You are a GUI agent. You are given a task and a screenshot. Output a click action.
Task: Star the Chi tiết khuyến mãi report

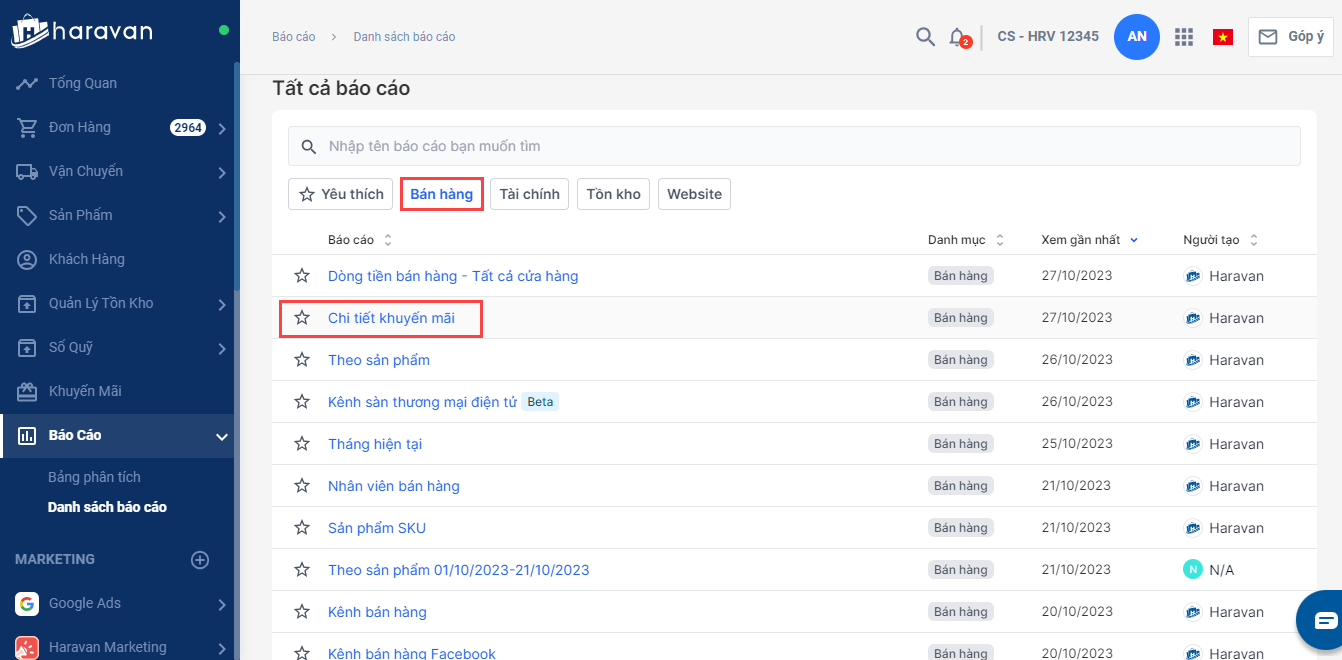coord(302,318)
